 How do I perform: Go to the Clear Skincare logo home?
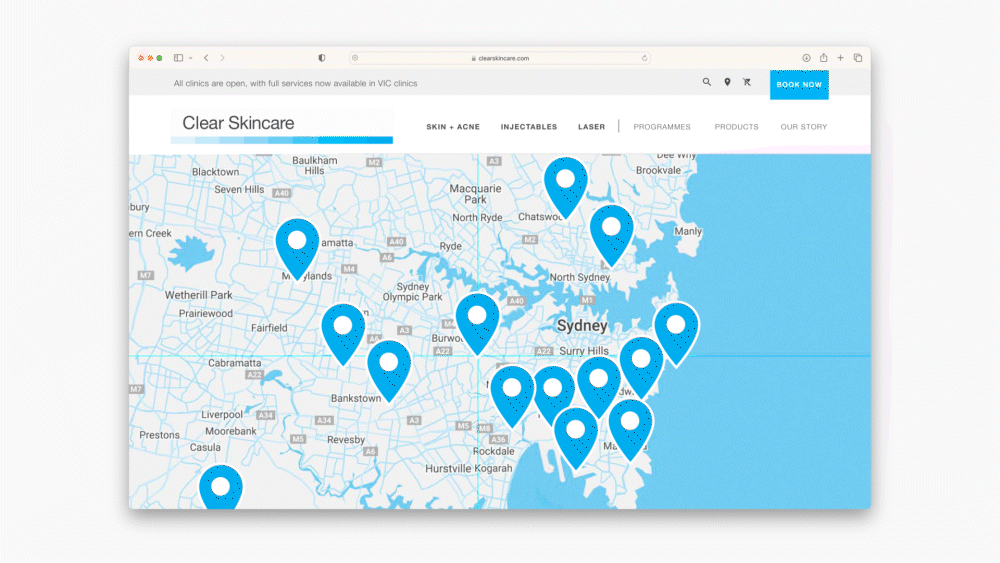[281, 127]
